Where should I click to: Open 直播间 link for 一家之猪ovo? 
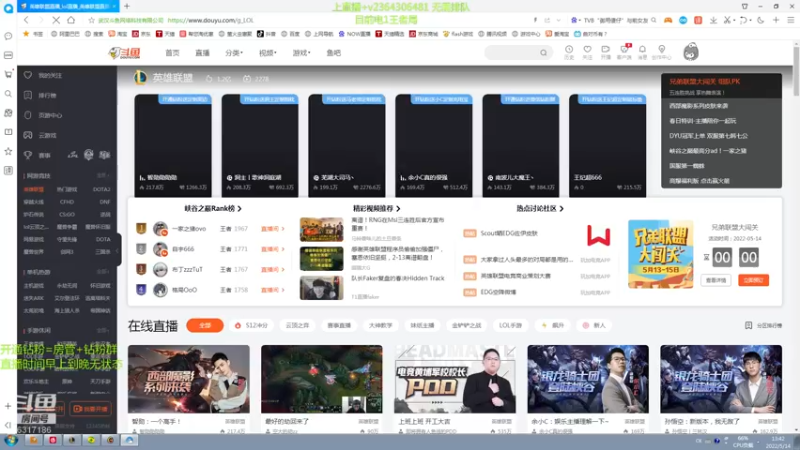(x=272, y=229)
